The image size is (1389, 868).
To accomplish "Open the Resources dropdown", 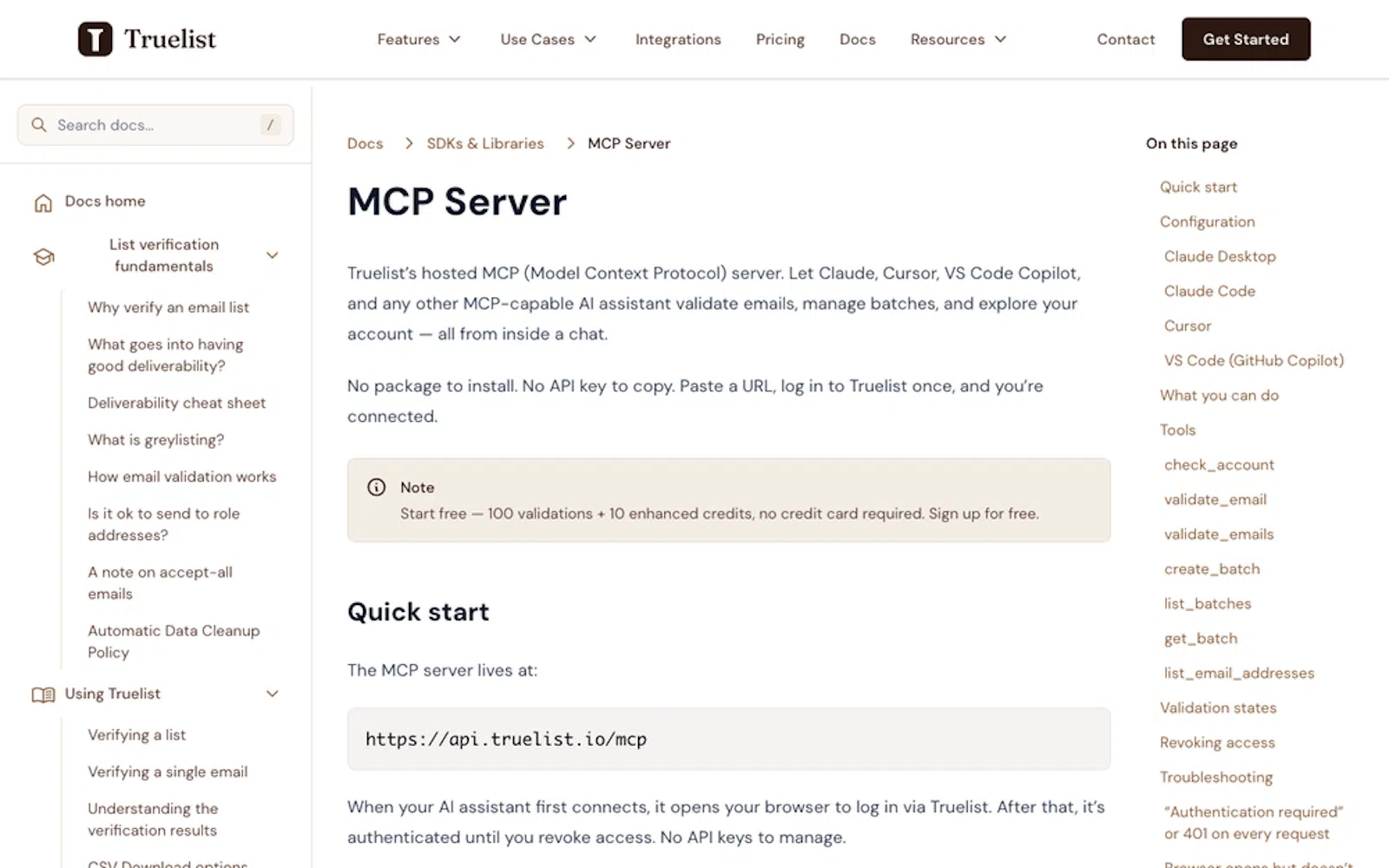I will pyautogui.click(x=958, y=39).
